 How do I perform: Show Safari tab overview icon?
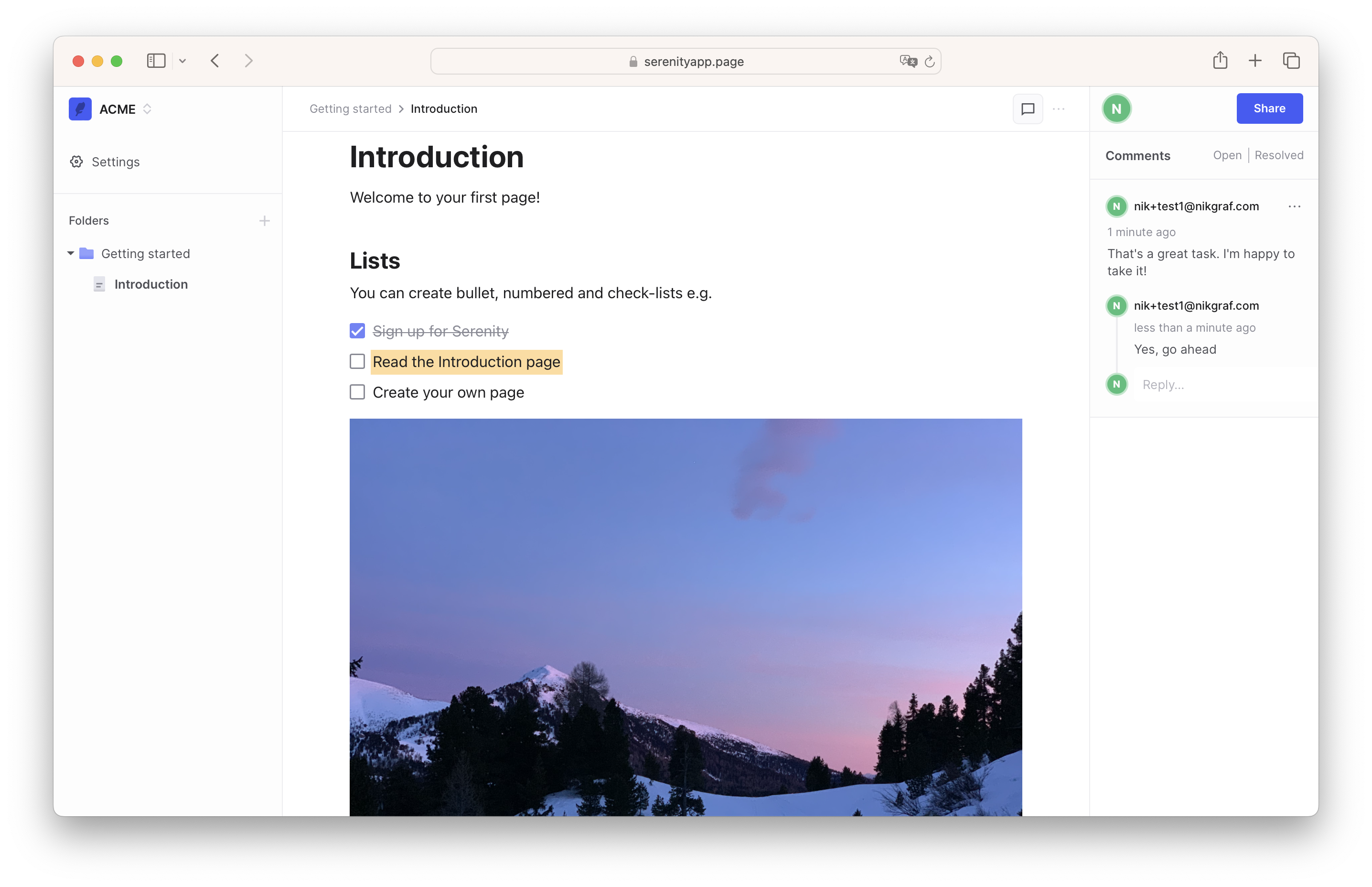coord(1291,61)
